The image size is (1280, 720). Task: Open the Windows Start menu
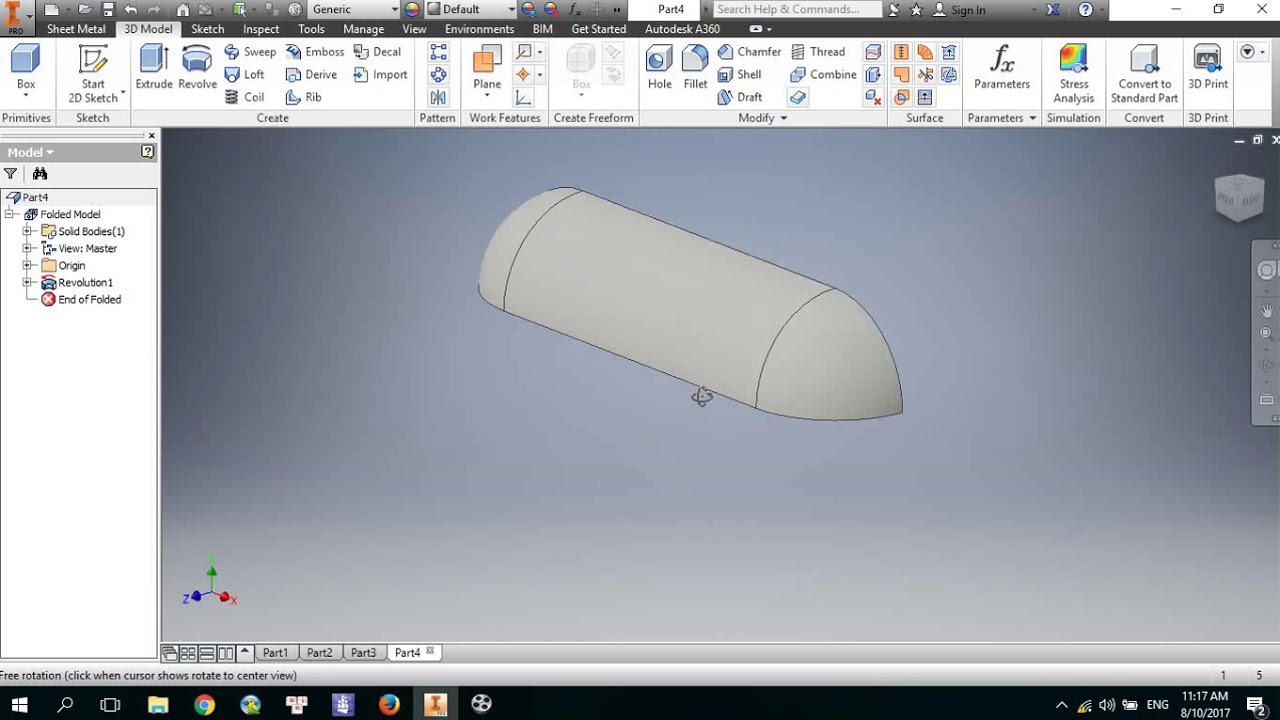click(x=19, y=704)
